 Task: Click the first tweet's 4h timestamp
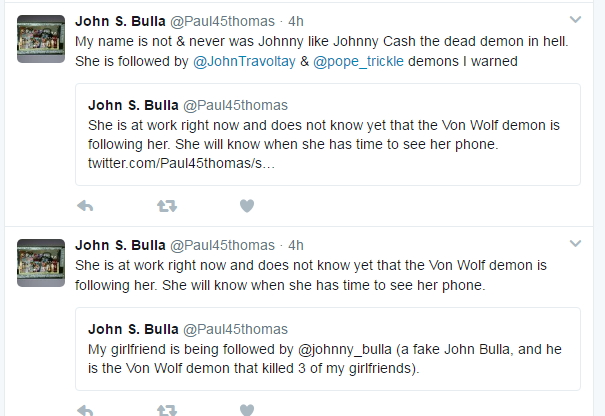click(x=296, y=21)
